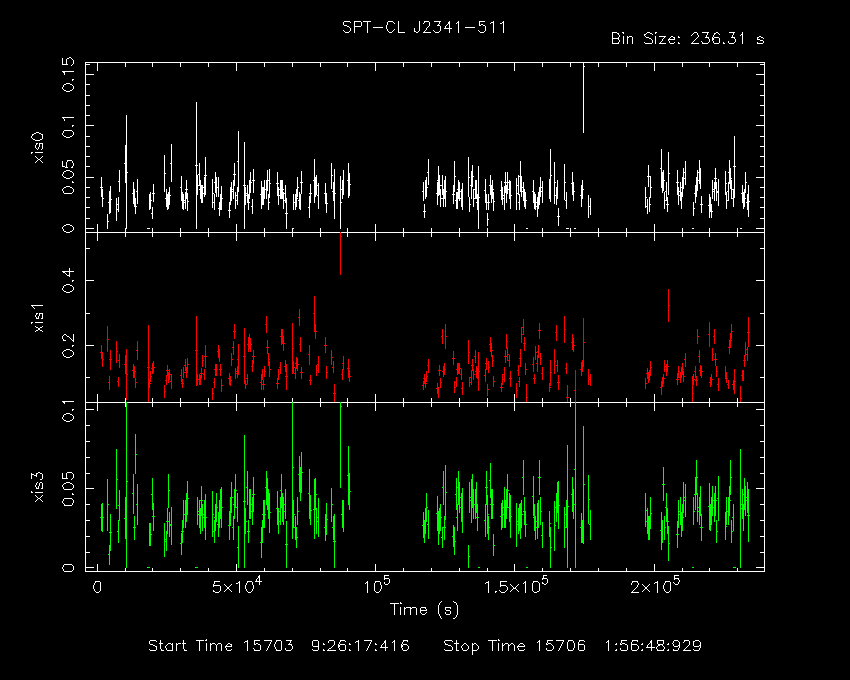850x680 pixels.
Task: Click the xis1 panel axis label
Action: [x=38, y=318]
